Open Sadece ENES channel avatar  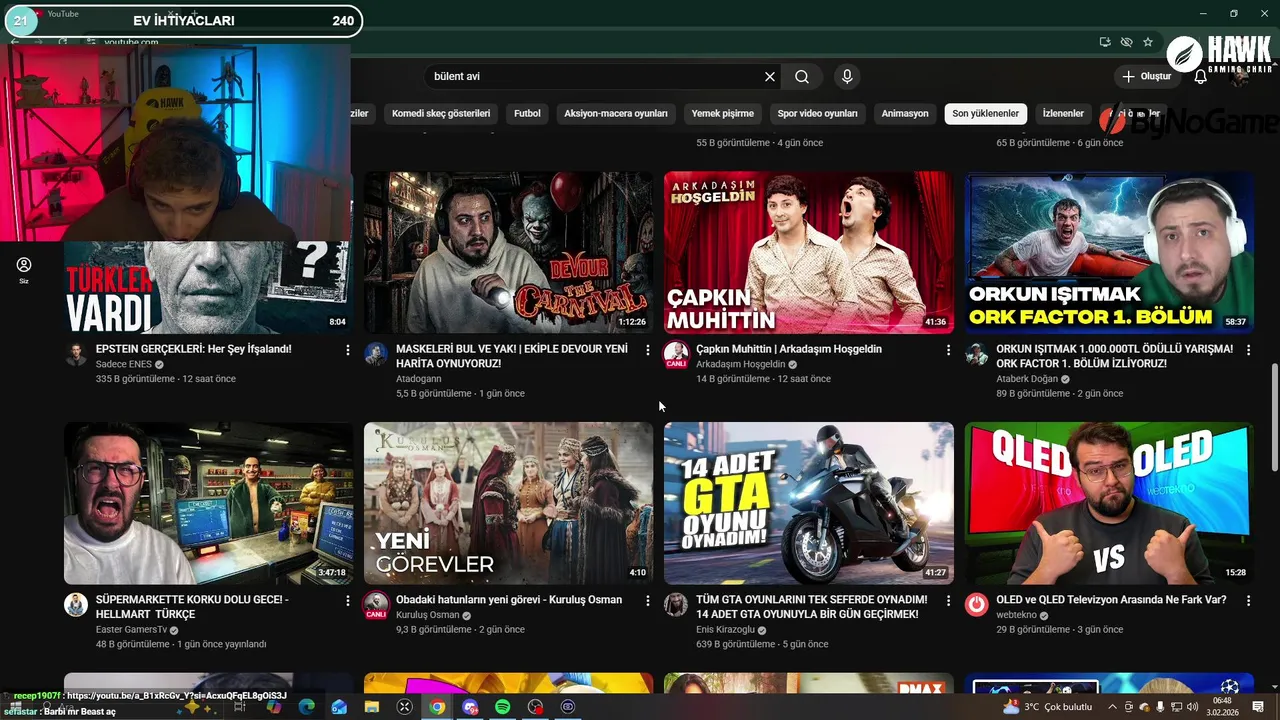[76, 354]
